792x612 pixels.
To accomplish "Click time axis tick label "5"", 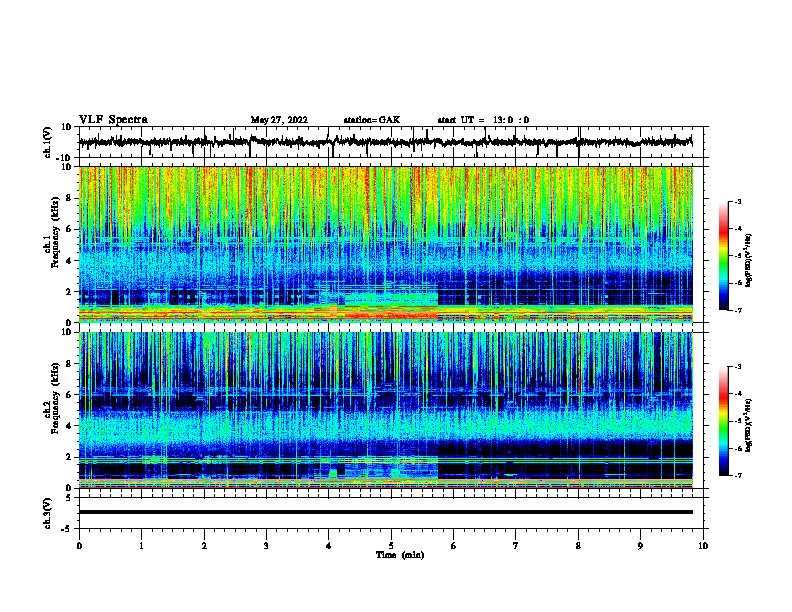I will tap(391, 546).
